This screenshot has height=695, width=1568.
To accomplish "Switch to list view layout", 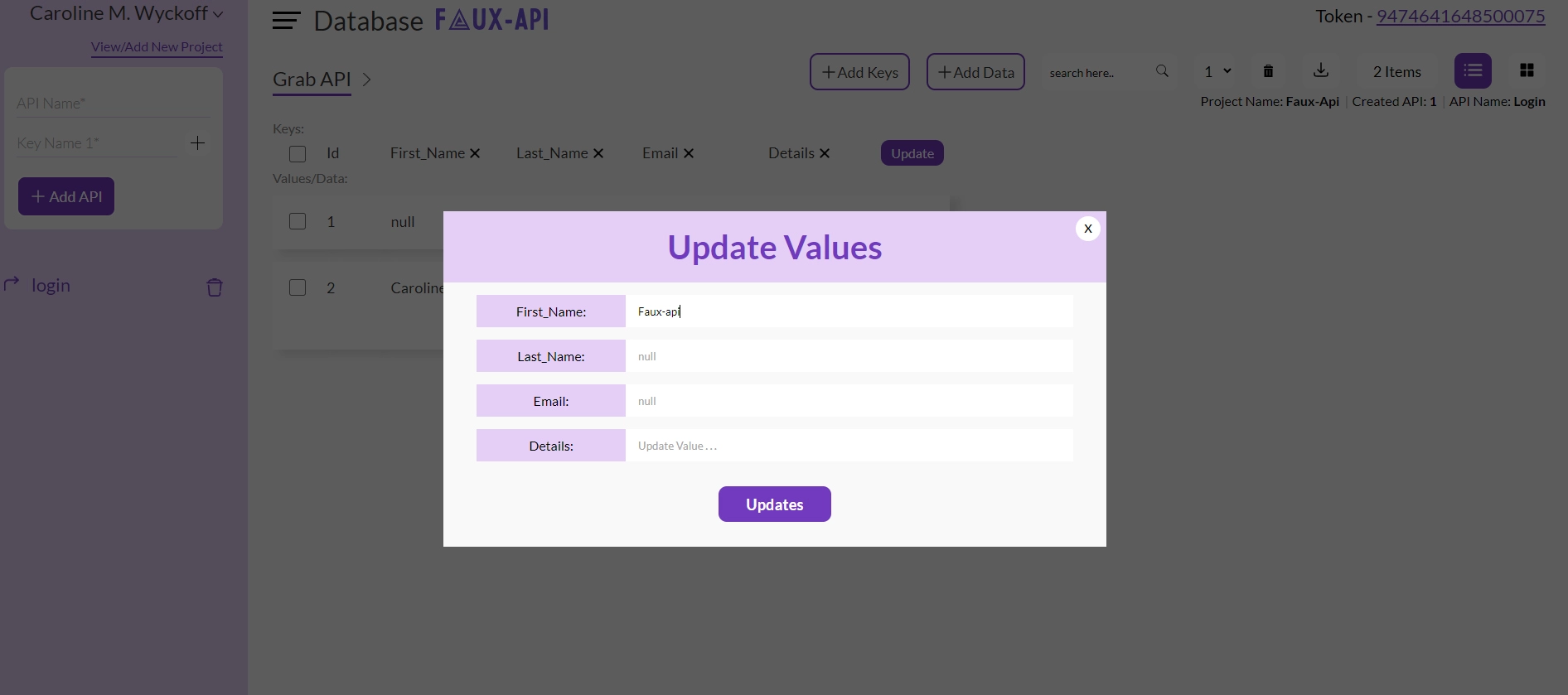I will click(1472, 71).
